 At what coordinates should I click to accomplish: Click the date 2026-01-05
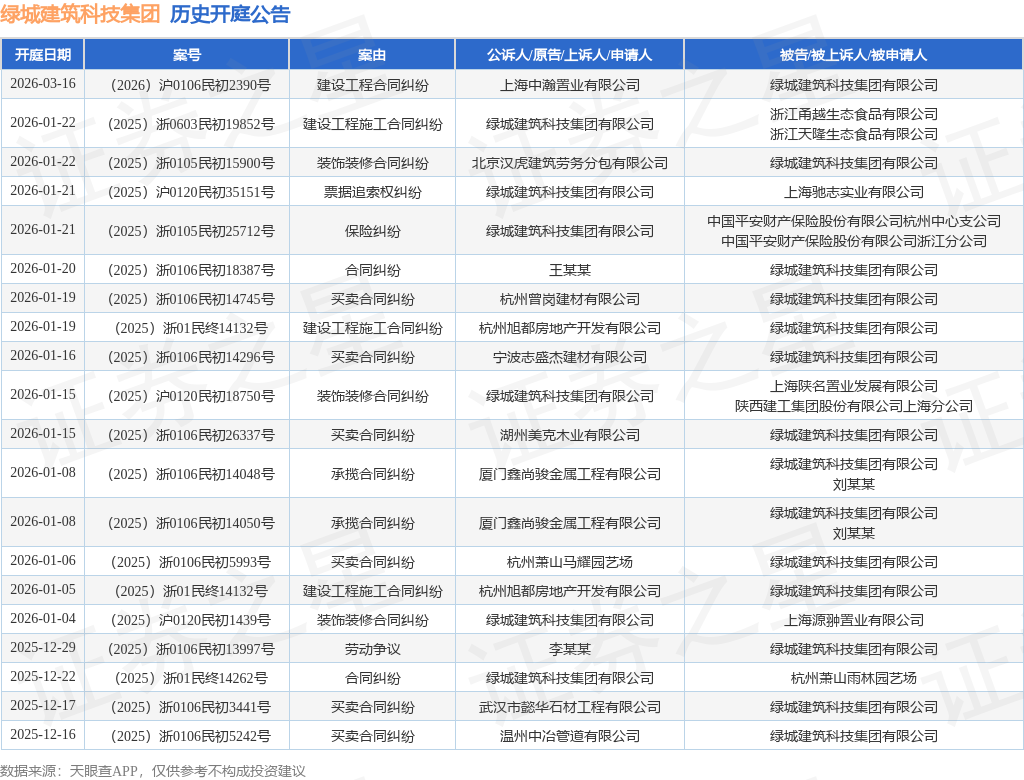(42, 590)
